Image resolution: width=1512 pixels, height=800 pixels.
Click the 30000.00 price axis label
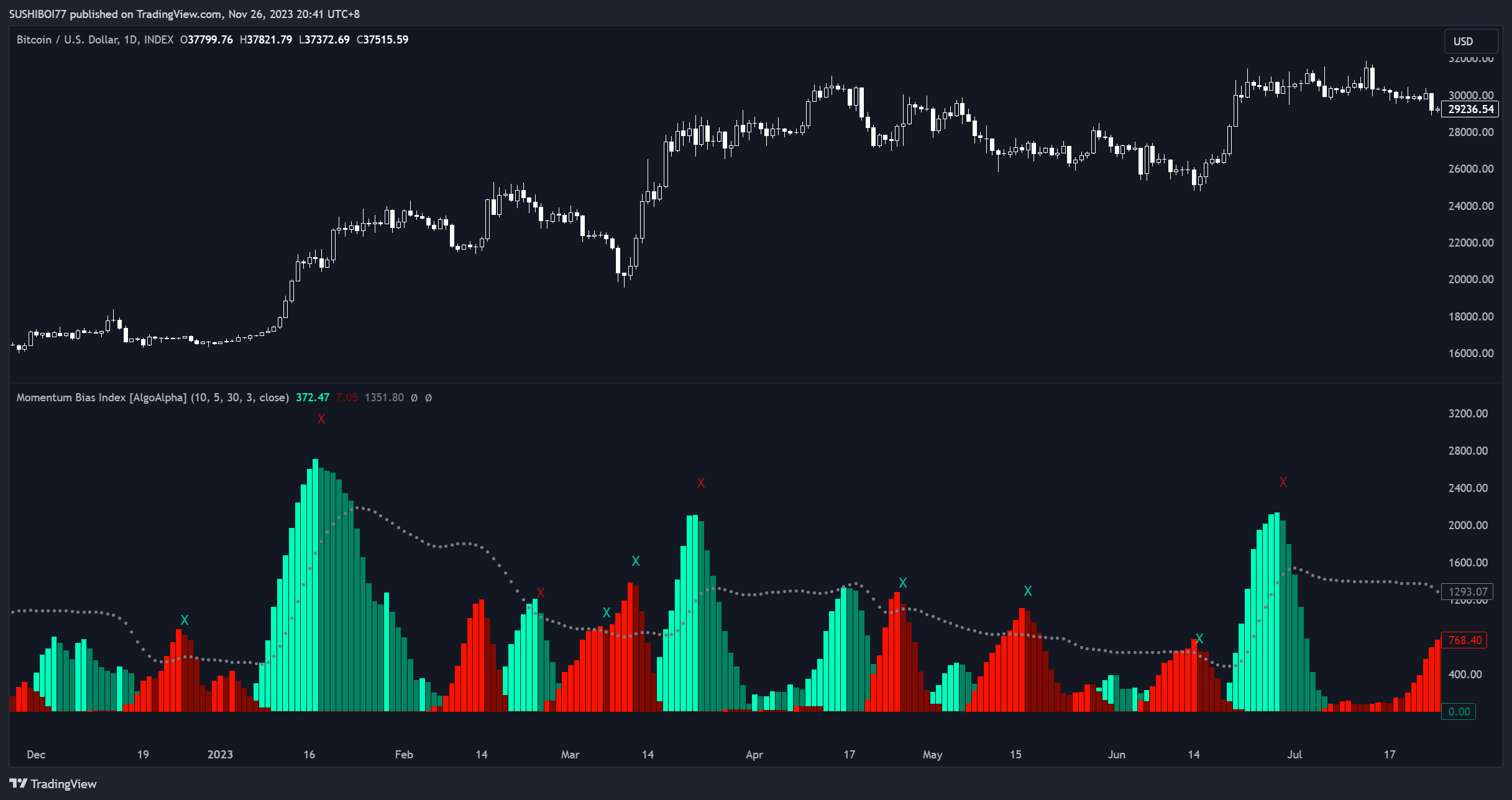click(1471, 96)
